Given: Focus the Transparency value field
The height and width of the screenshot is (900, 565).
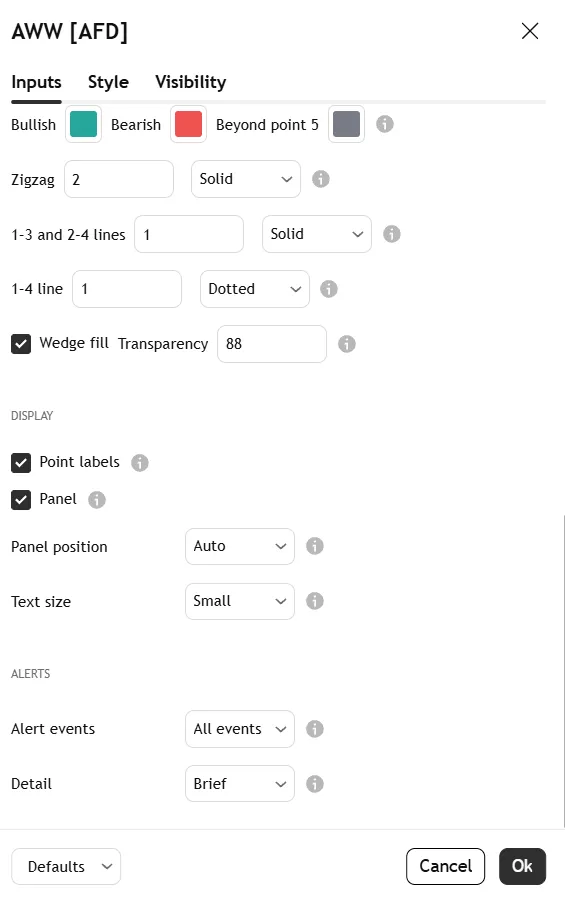Looking at the screenshot, I should (x=272, y=344).
